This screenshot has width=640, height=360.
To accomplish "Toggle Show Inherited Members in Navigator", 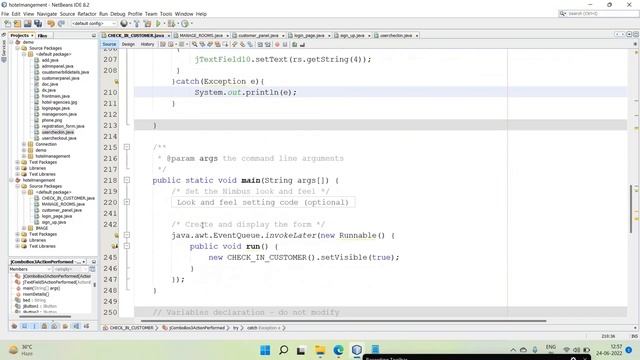I will (x=14, y=326).
